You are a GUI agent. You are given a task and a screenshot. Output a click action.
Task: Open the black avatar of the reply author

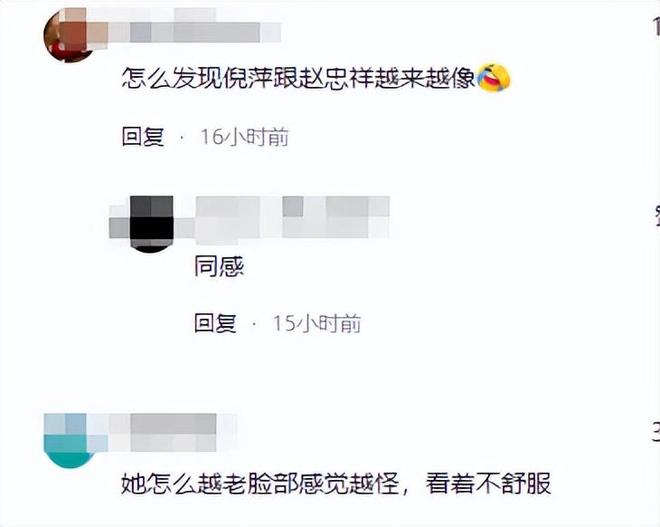152,224
